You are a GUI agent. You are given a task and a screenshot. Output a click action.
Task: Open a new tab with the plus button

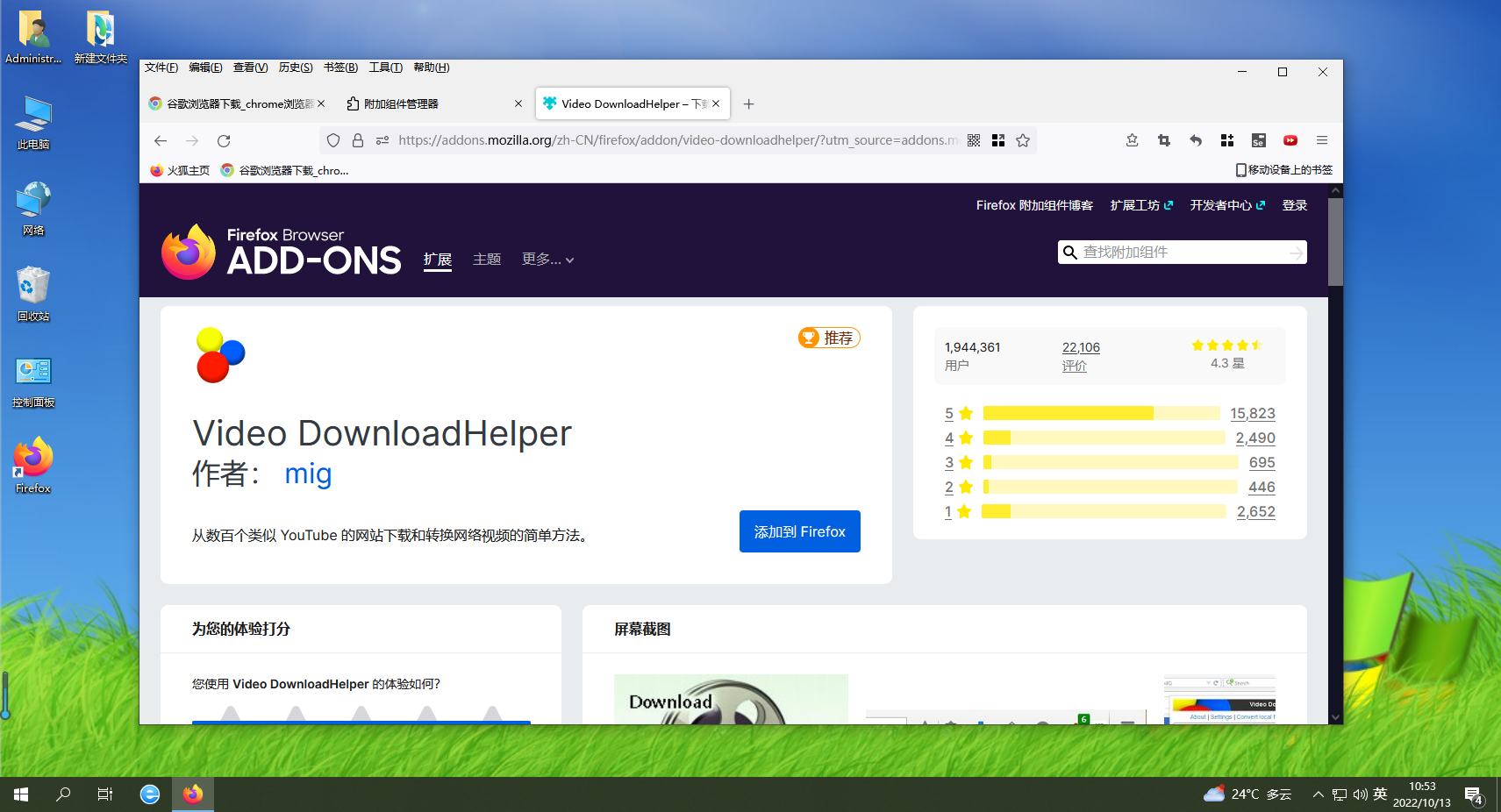(x=748, y=103)
